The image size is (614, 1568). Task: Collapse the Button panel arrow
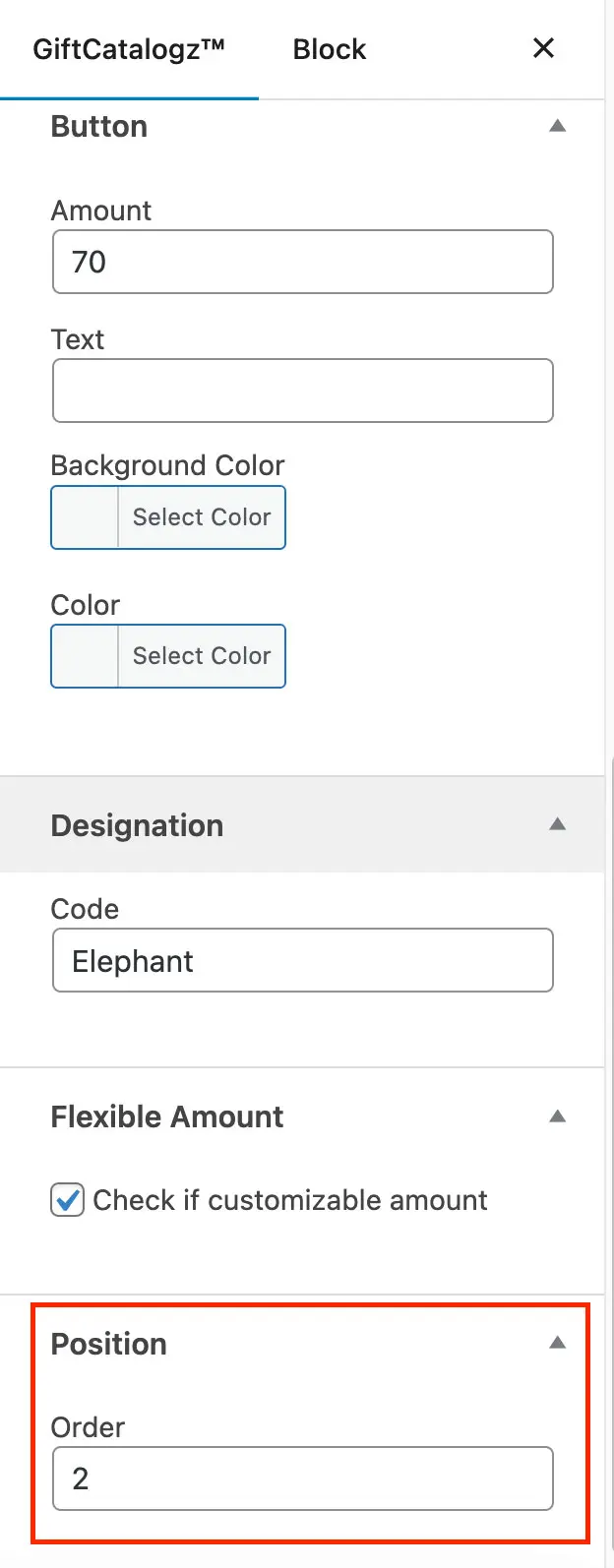pyautogui.click(x=557, y=126)
